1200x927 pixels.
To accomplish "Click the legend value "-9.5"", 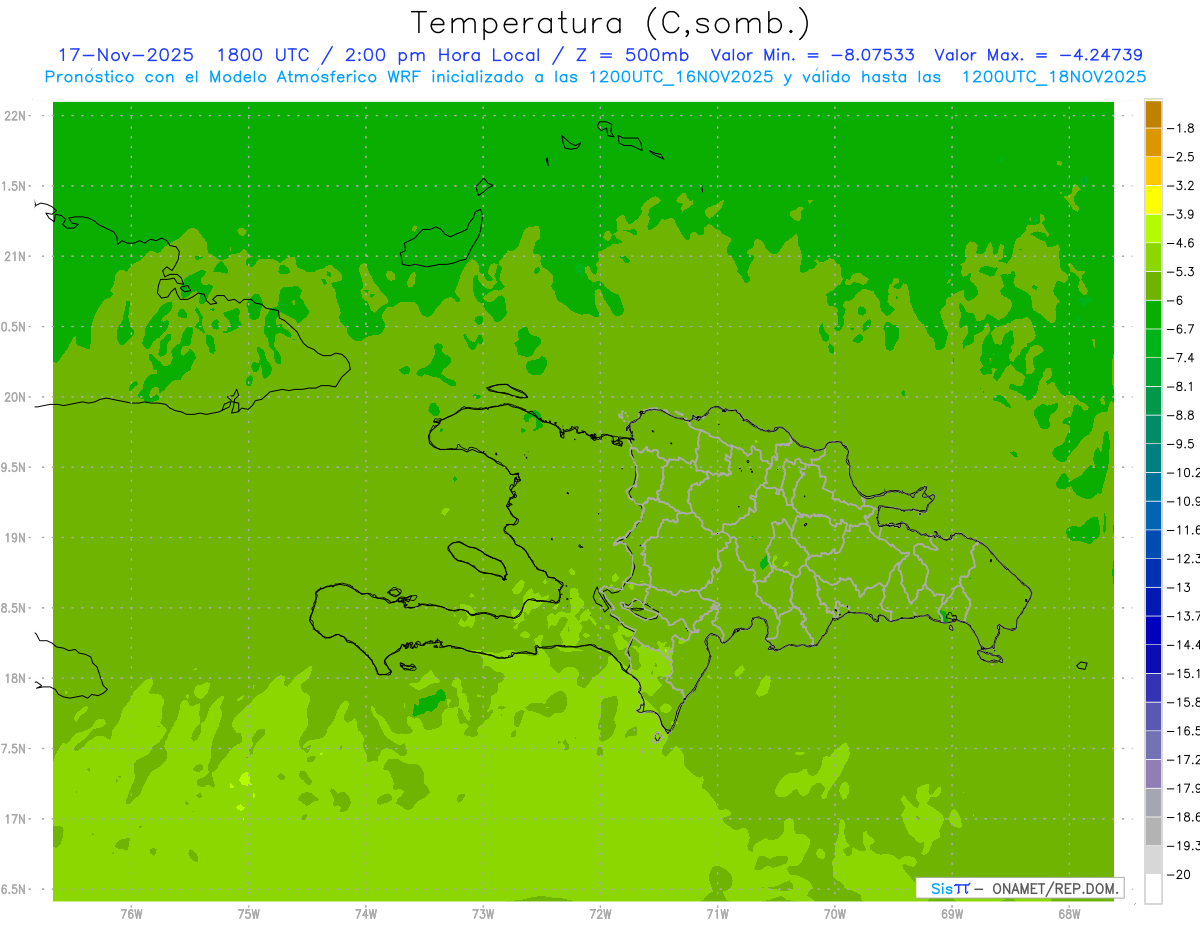I will coord(1182,444).
